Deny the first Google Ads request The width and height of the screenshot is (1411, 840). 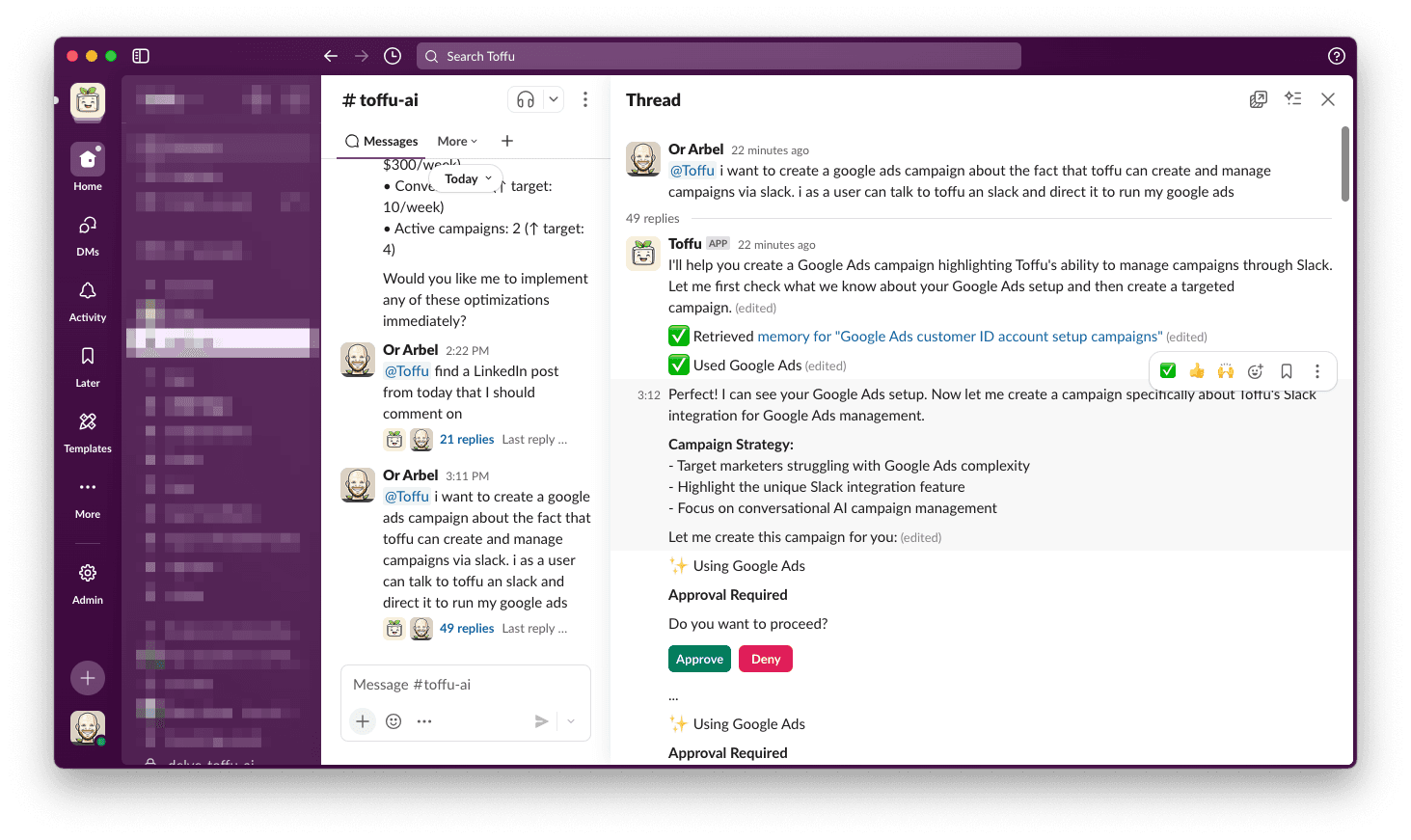pyautogui.click(x=766, y=659)
